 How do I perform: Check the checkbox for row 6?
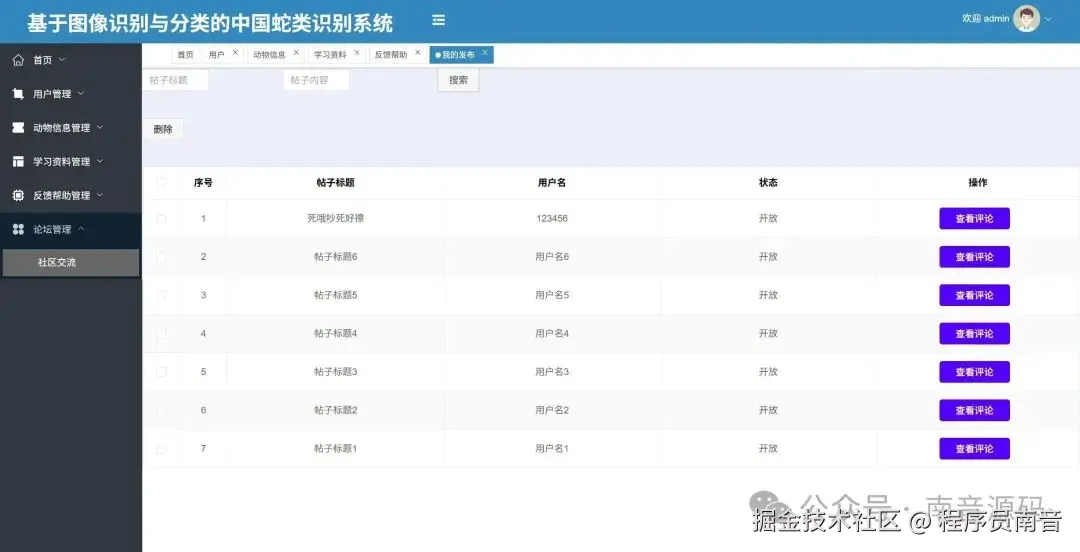[161, 410]
